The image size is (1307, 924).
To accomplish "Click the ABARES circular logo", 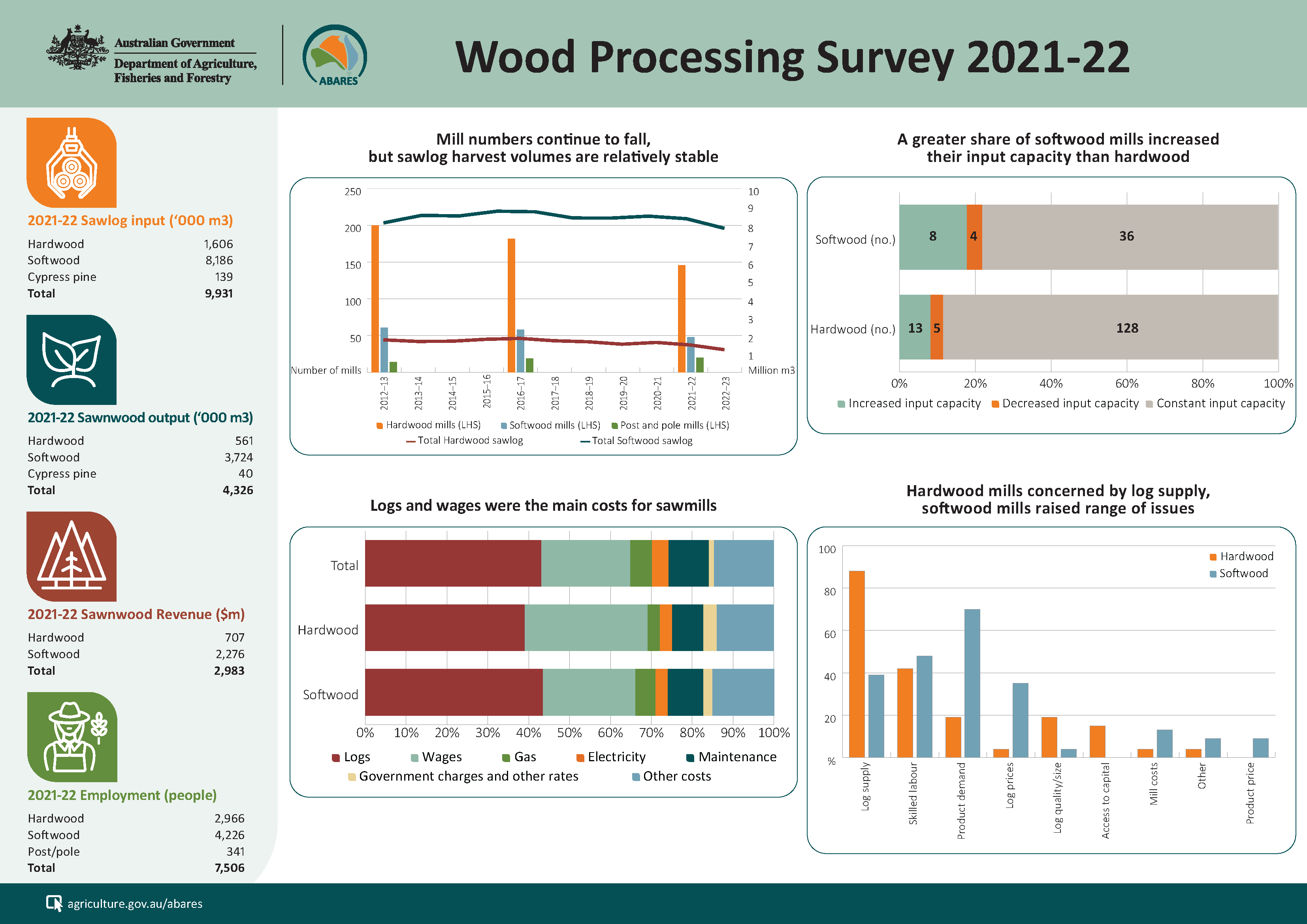I will tap(335, 55).
